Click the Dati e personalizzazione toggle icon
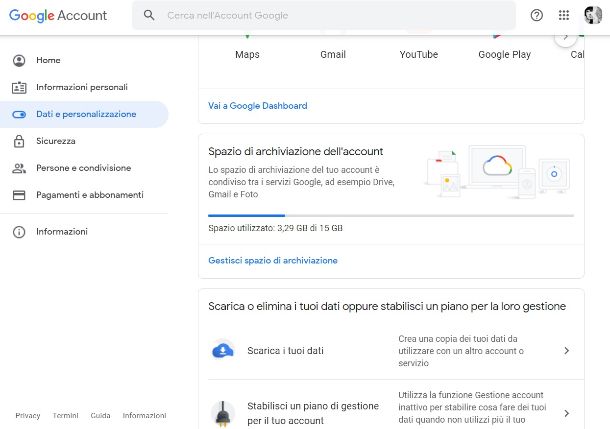 pyautogui.click(x=19, y=114)
